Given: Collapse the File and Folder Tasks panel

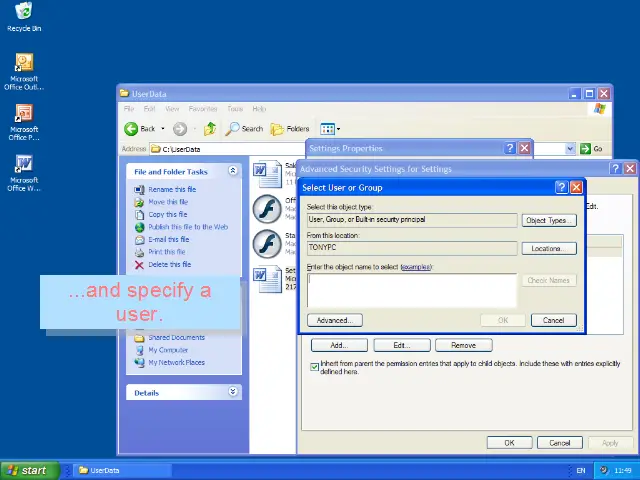Looking at the screenshot, I should (x=233, y=171).
